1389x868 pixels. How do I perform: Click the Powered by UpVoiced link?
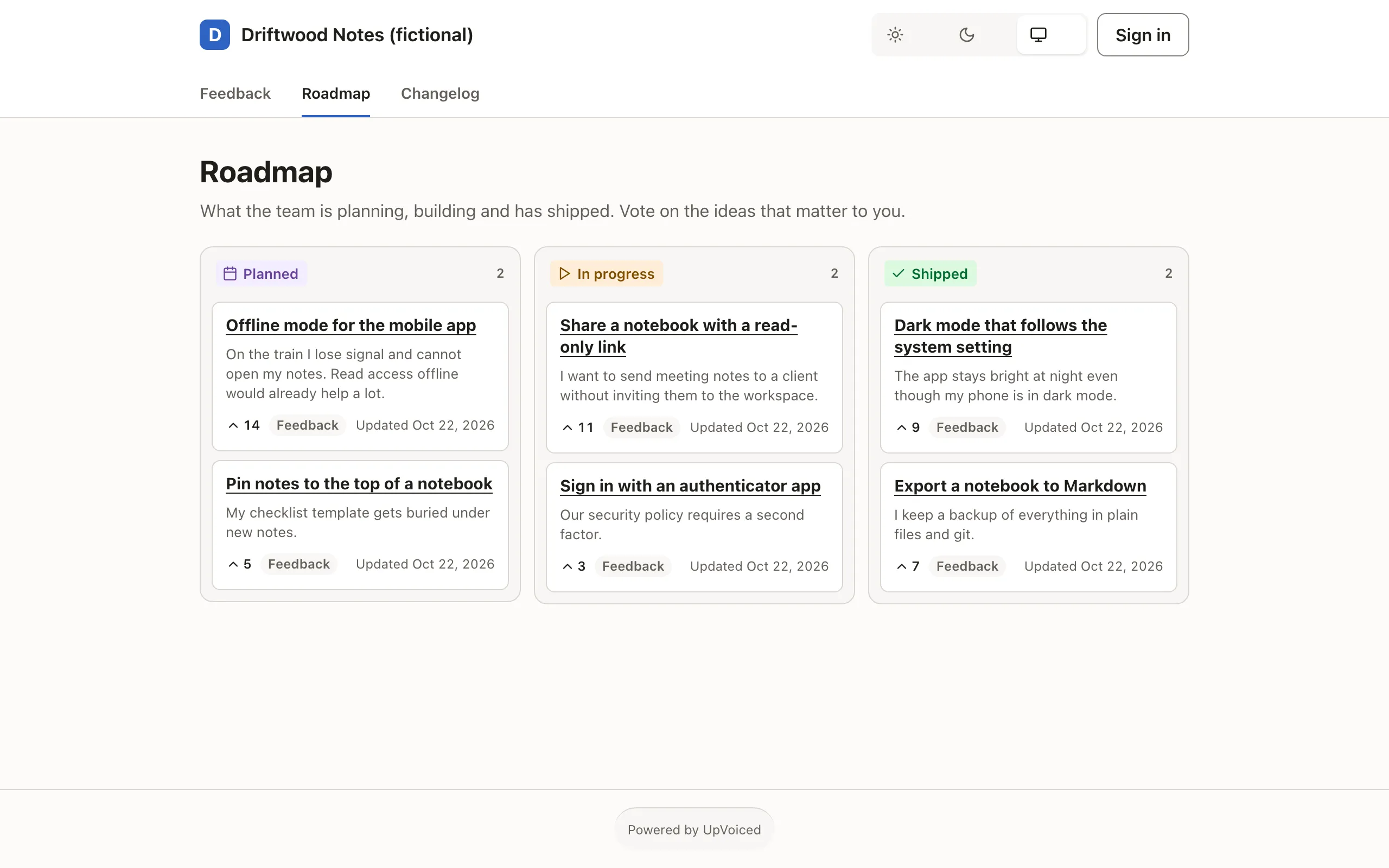click(x=694, y=829)
